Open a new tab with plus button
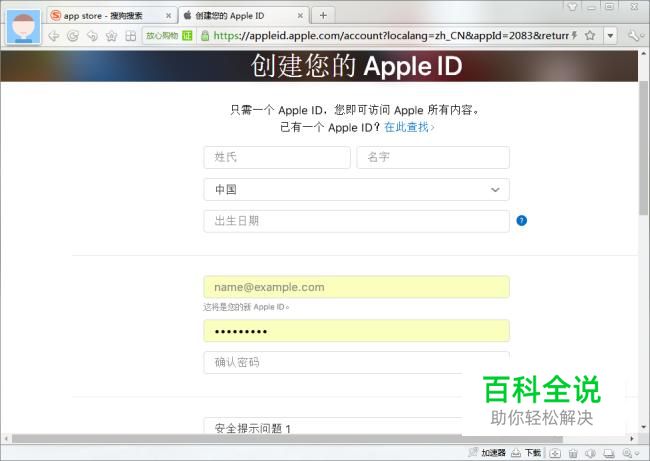Screen dimensions: 650x461 323,16
